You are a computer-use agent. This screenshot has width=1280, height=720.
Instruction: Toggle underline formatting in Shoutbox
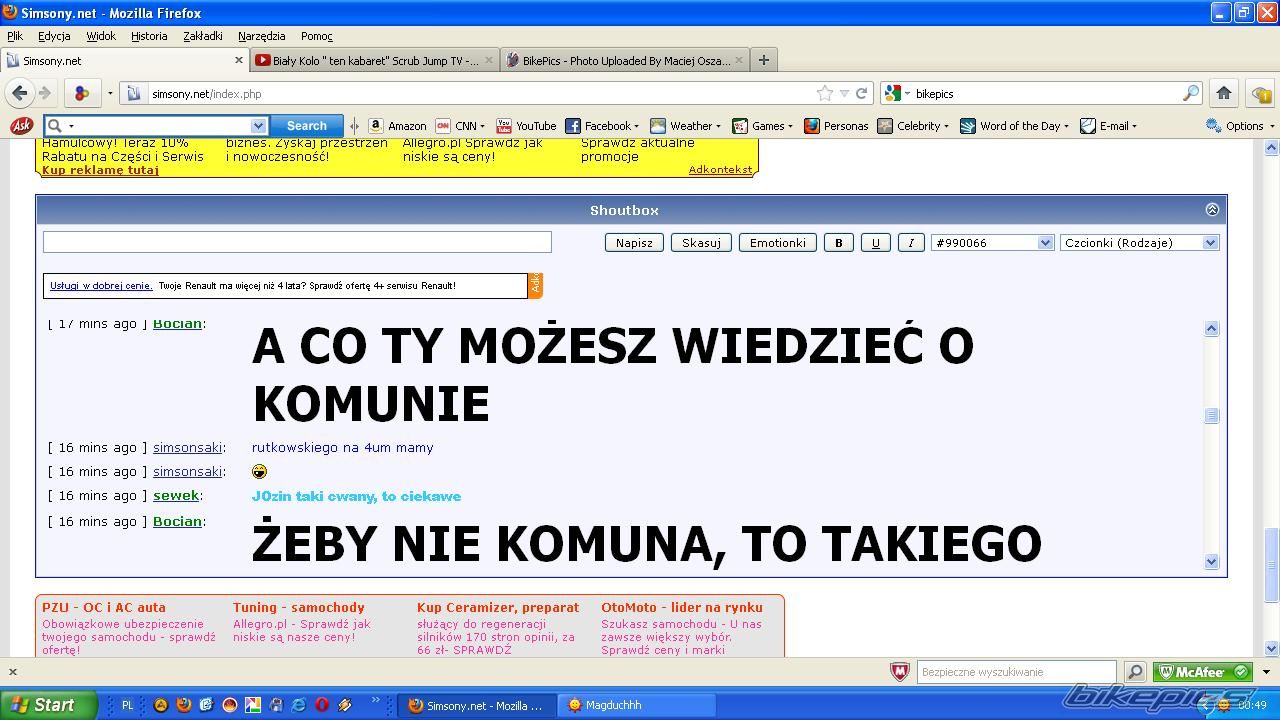[x=875, y=243]
